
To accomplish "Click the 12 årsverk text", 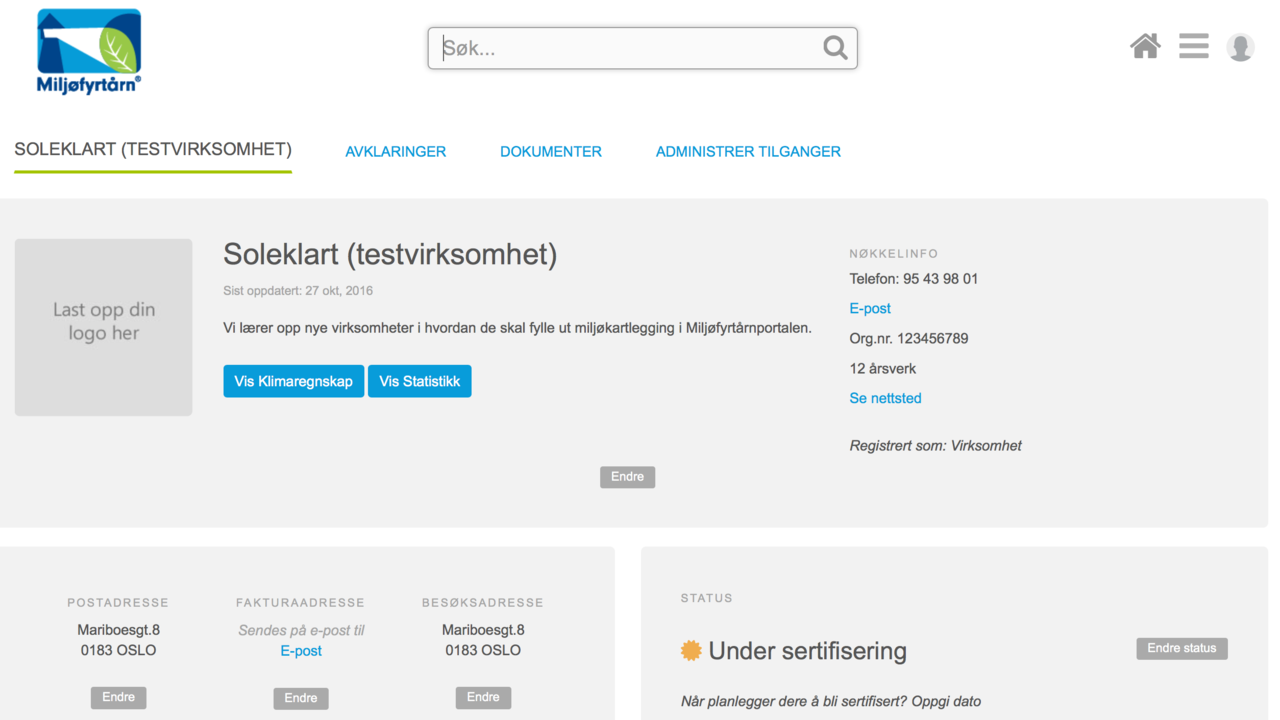I will [x=883, y=369].
